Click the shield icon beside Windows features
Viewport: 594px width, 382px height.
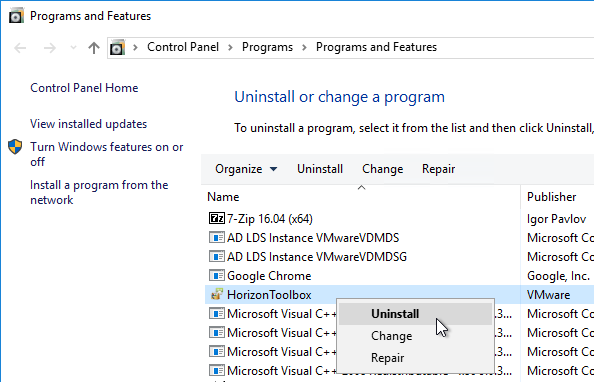tap(15, 147)
